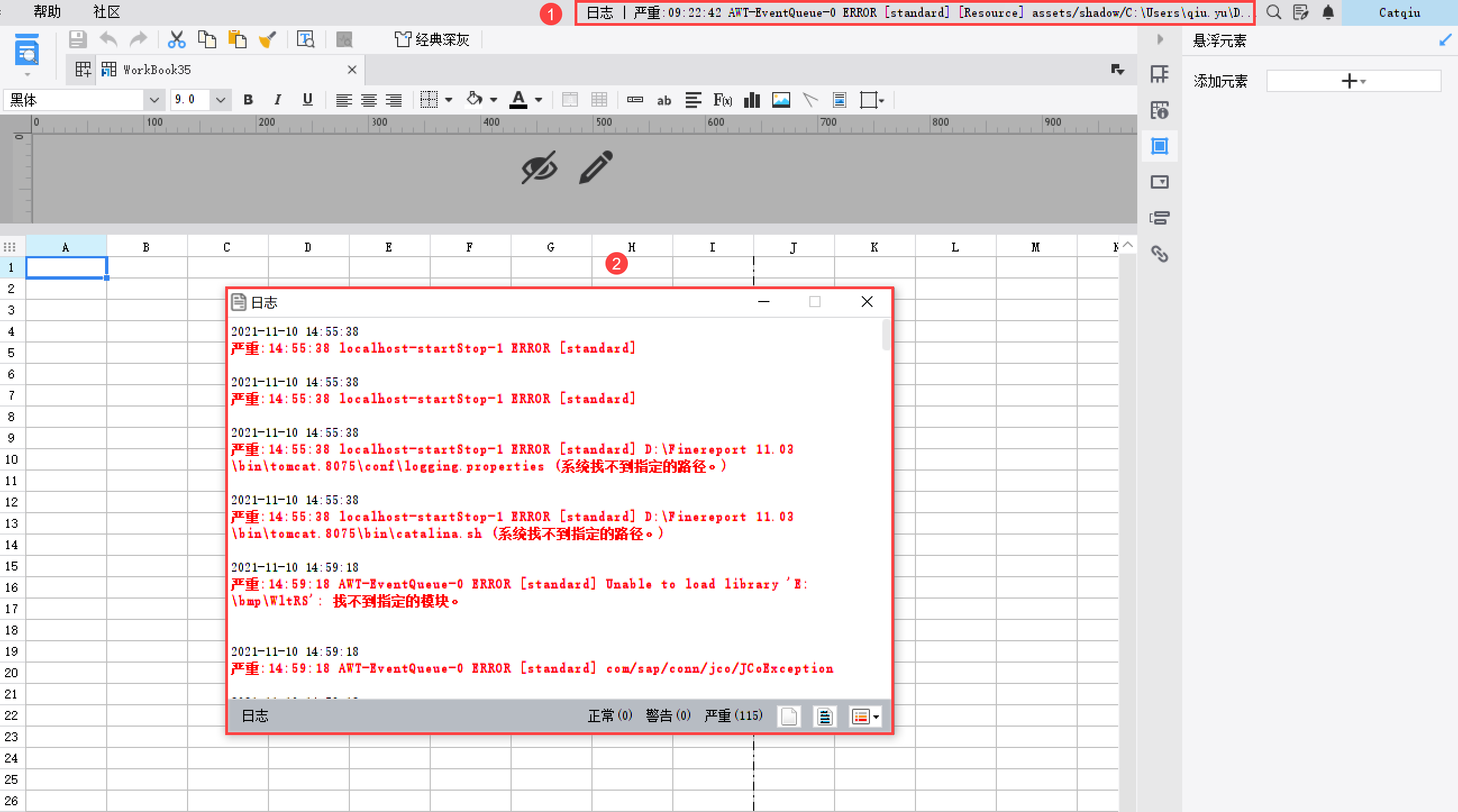Toggle Bold formatting
The width and height of the screenshot is (1458, 812).
[248, 100]
